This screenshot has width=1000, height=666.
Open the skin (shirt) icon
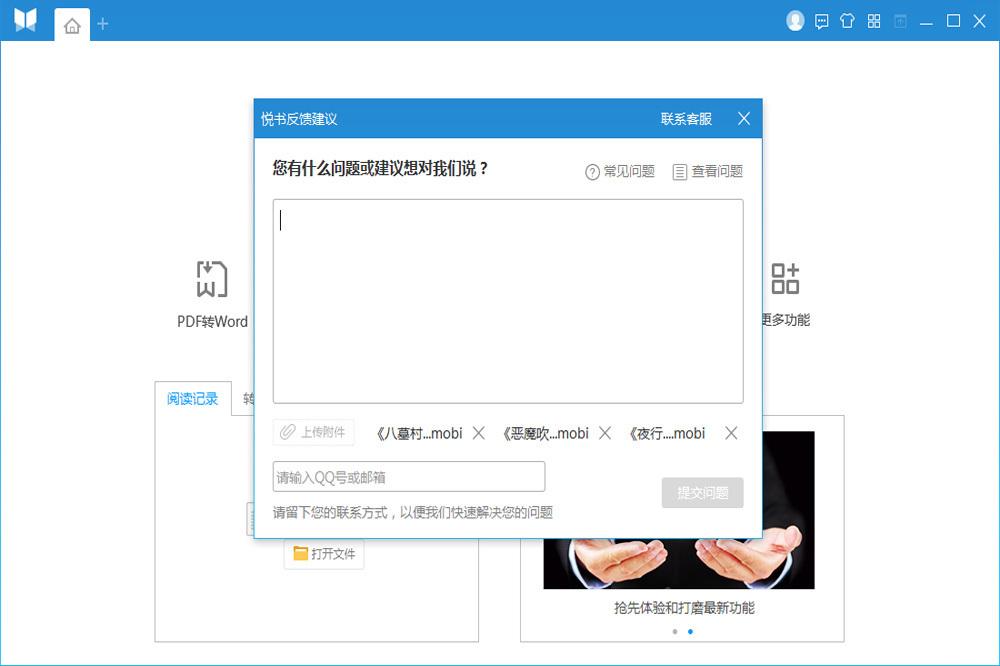click(847, 21)
